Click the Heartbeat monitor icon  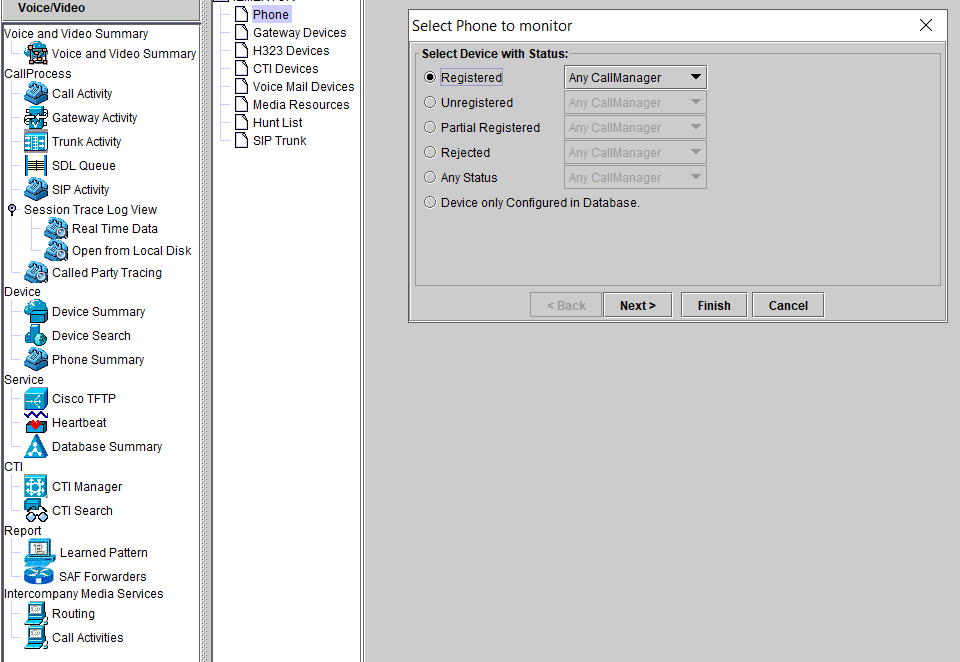[x=36, y=422]
